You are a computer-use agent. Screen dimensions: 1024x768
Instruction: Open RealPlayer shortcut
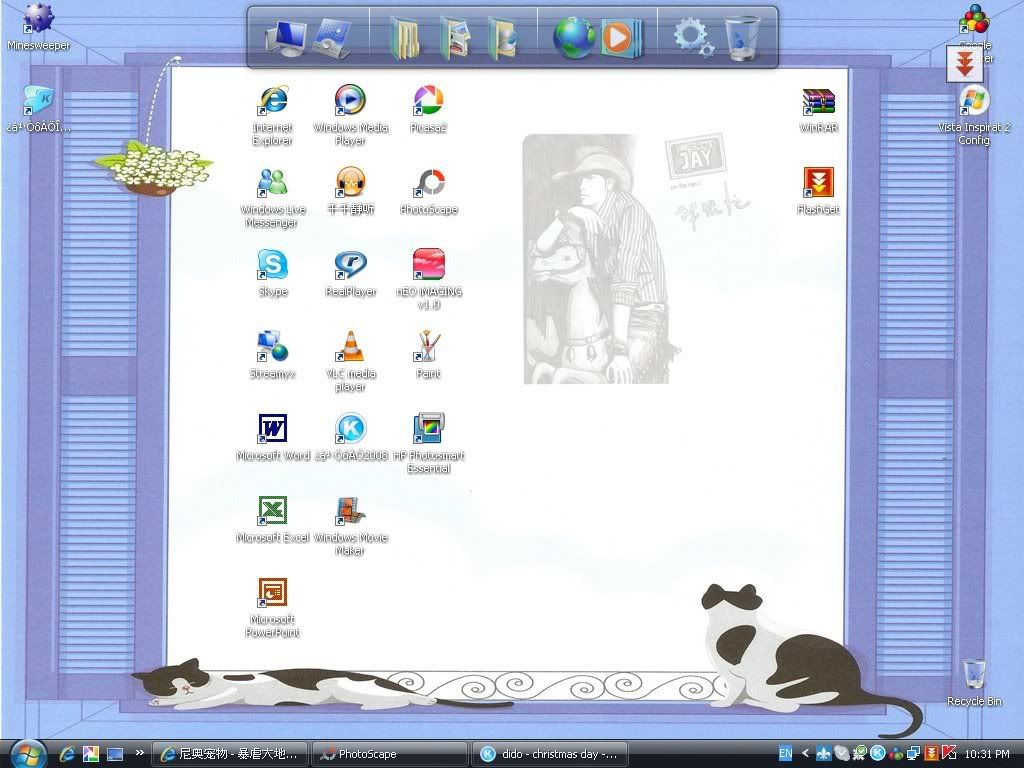[350, 266]
